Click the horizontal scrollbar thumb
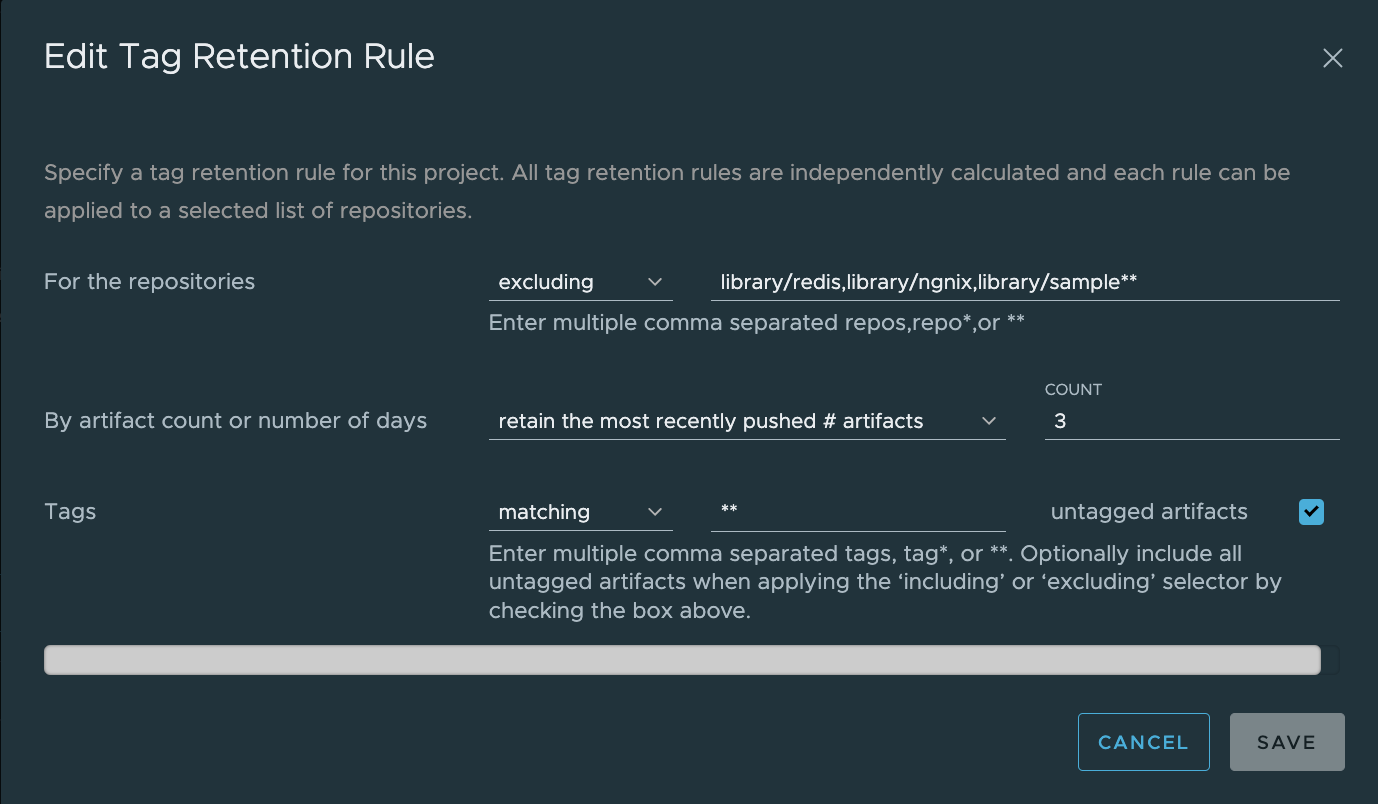1378x804 pixels. pos(682,660)
